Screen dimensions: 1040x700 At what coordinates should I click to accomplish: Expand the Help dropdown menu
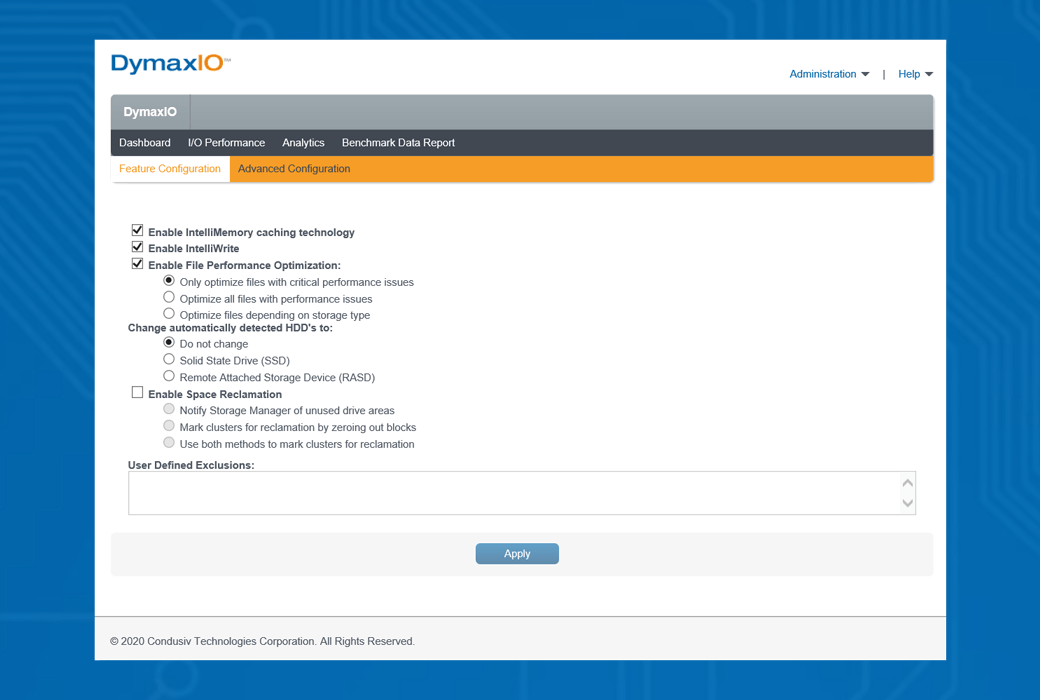(914, 74)
